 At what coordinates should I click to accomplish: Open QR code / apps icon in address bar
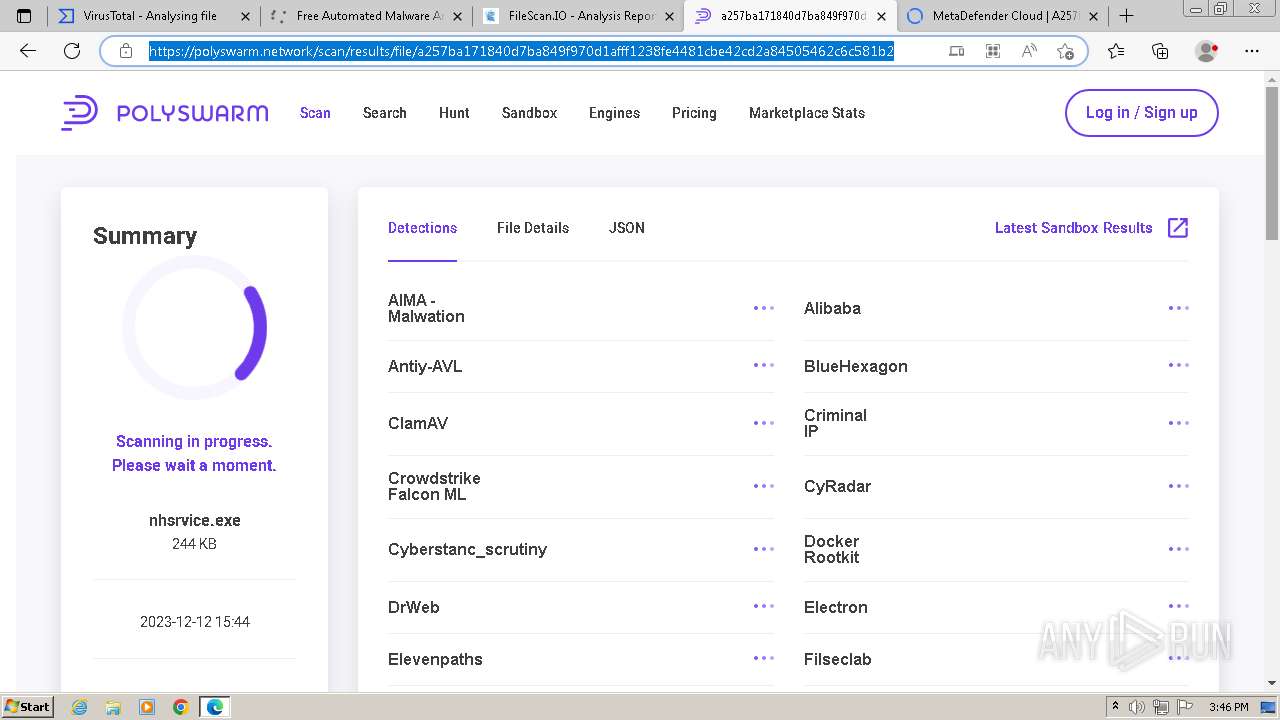[992, 51]
